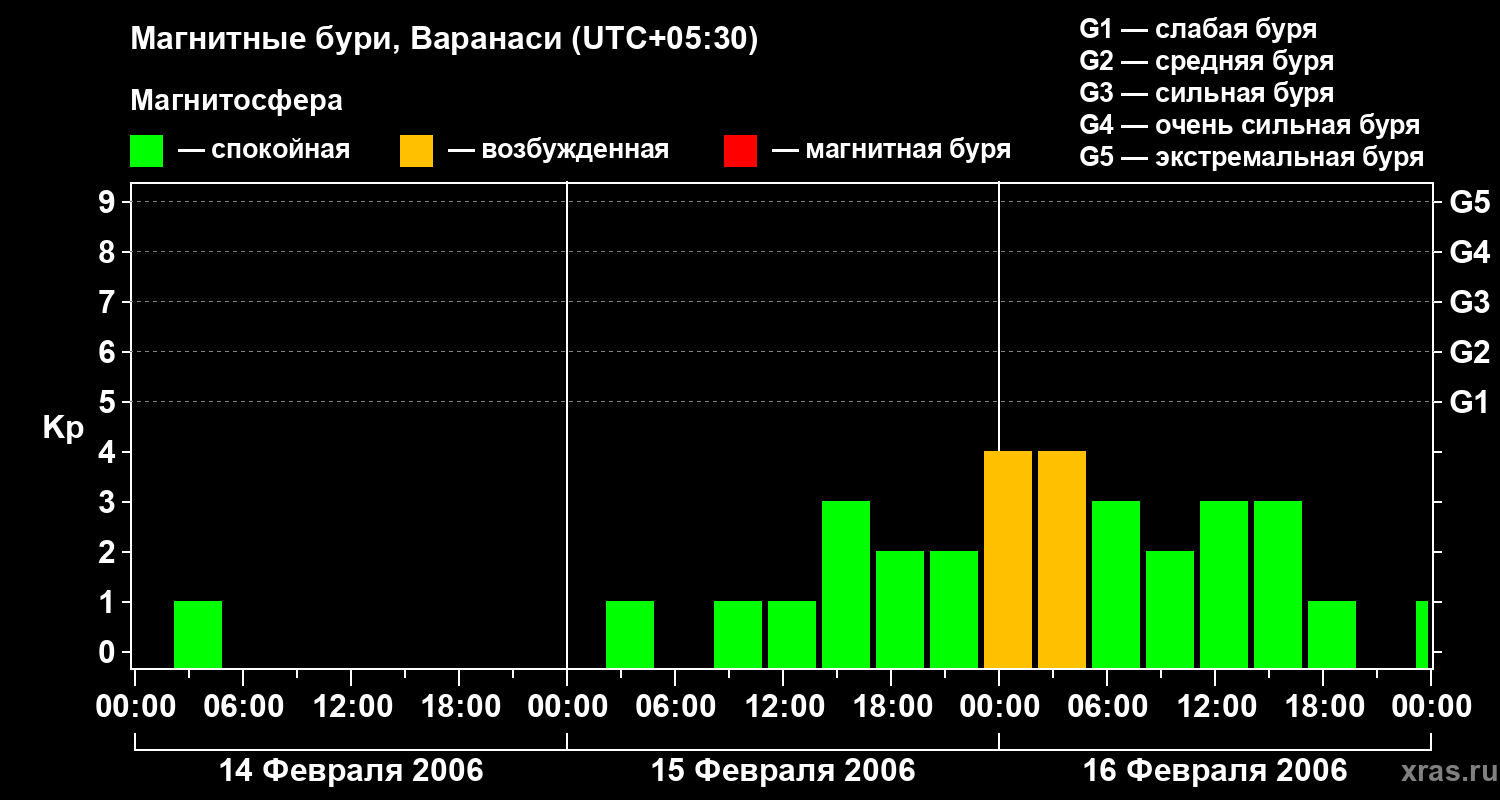1500x800 pixels.
Task: Click the green 'спокойная' legend swatch
Action: pyautogui.click(x=147, y=151)
